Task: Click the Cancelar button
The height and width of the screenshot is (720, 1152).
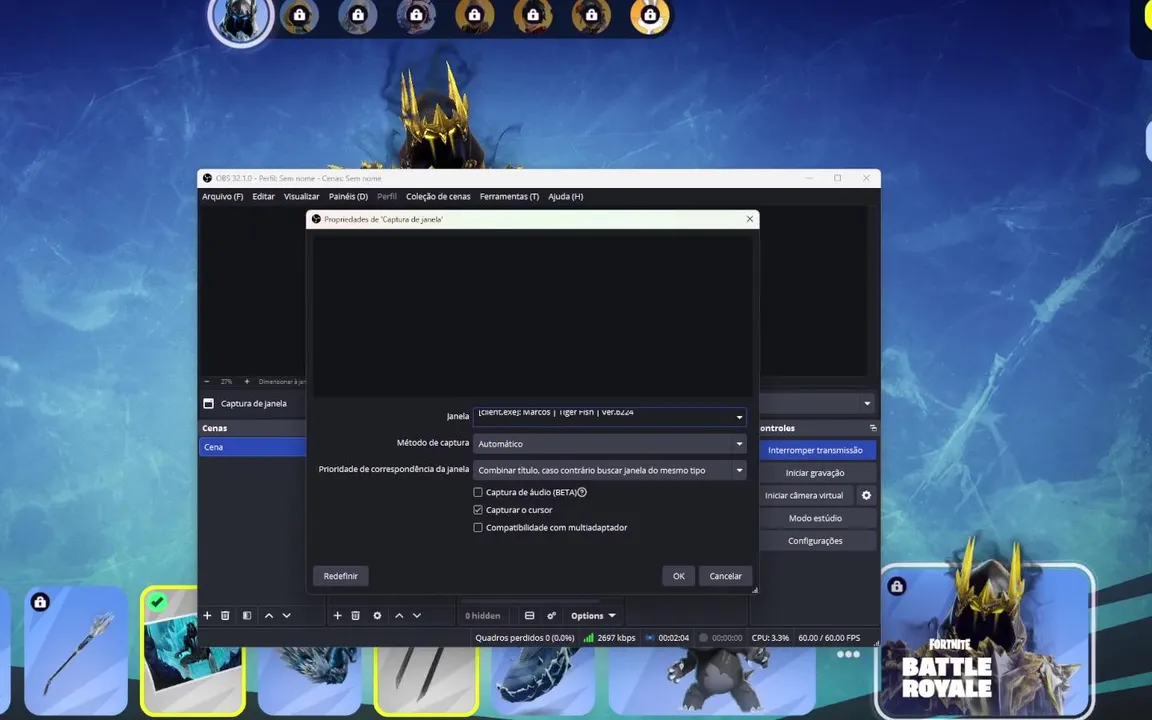Action: pos(725,576)
